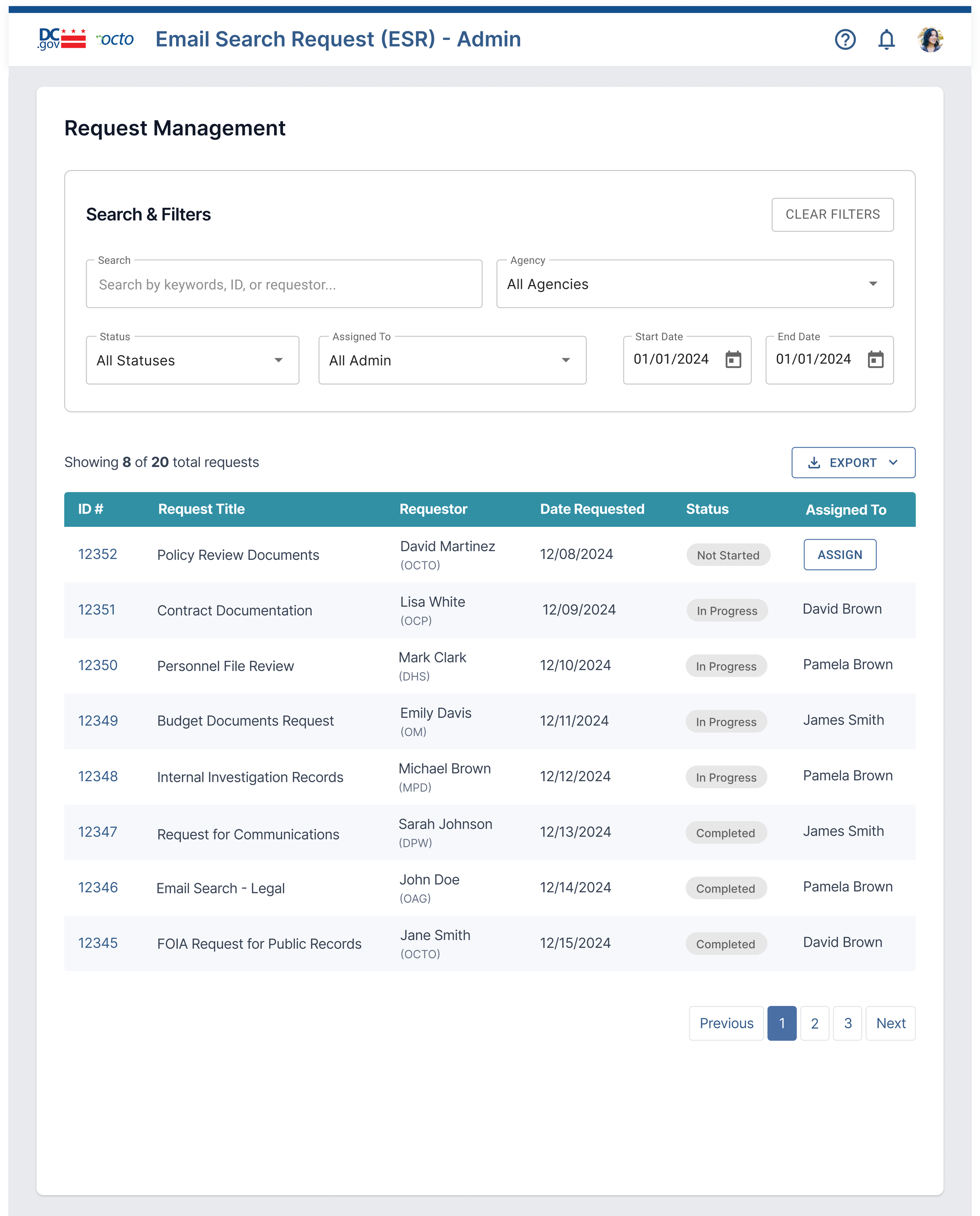Image resolution: width=980 pixels, height=1216 pixels.
Task: Click the help question mark icon
Action: pos(845,40)
